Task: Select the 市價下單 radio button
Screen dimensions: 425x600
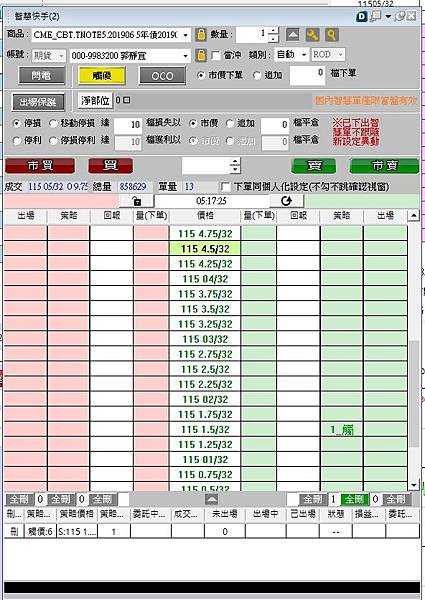Action: tap(200, 75)
